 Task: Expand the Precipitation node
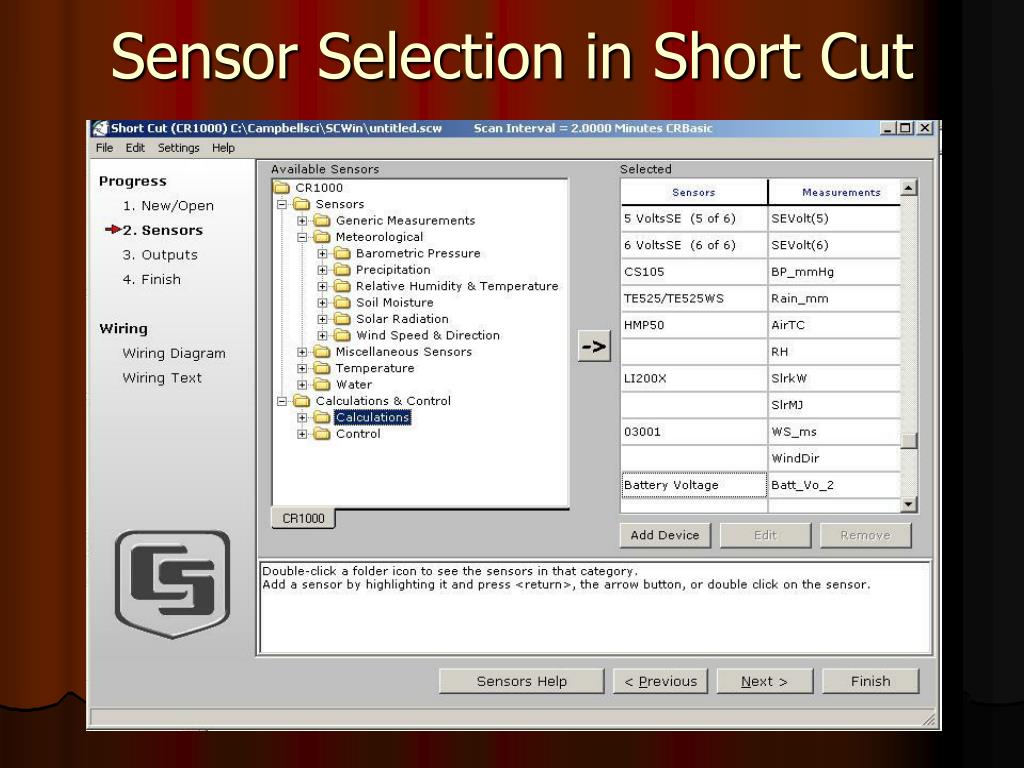click(323, 270)
